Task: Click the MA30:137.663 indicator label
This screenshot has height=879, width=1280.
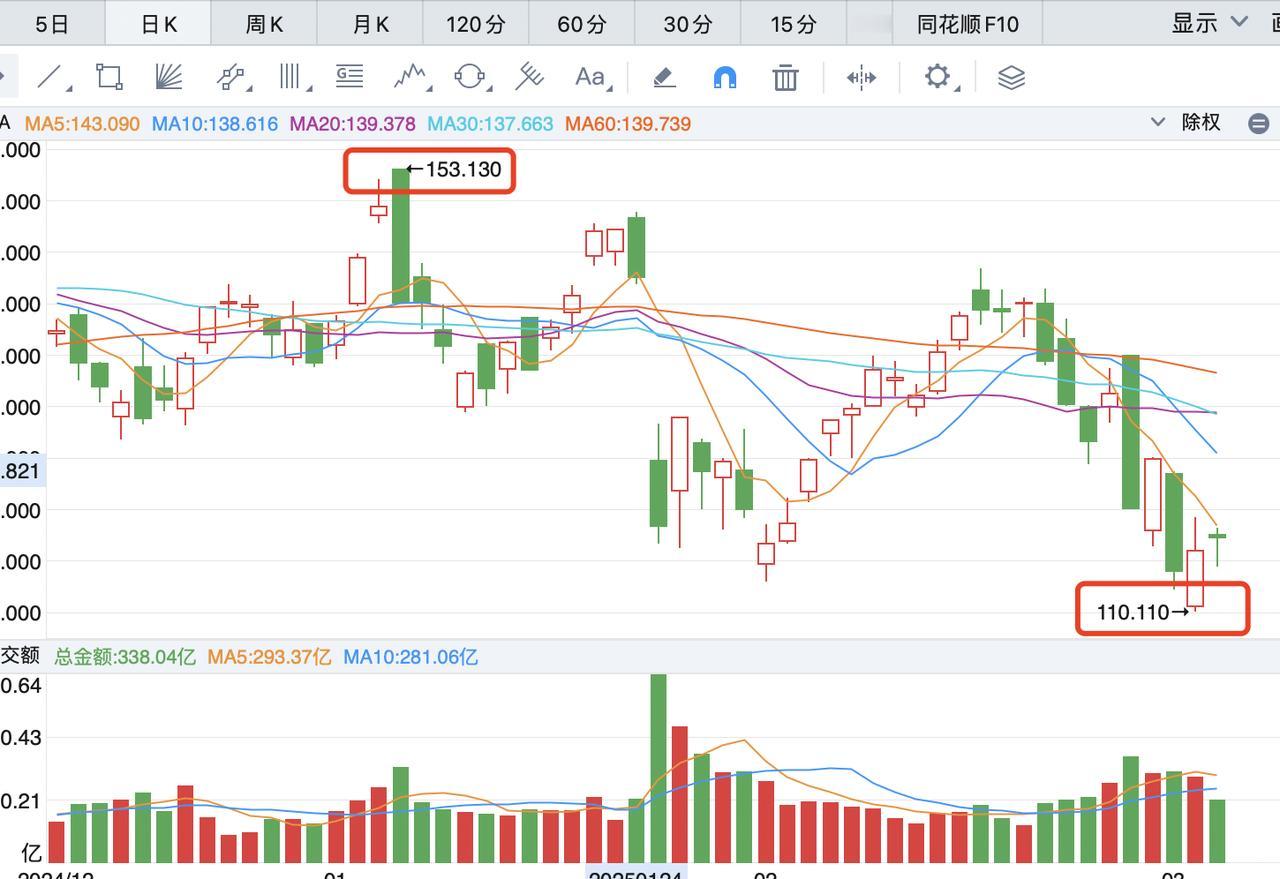Action: coord(490,124)
